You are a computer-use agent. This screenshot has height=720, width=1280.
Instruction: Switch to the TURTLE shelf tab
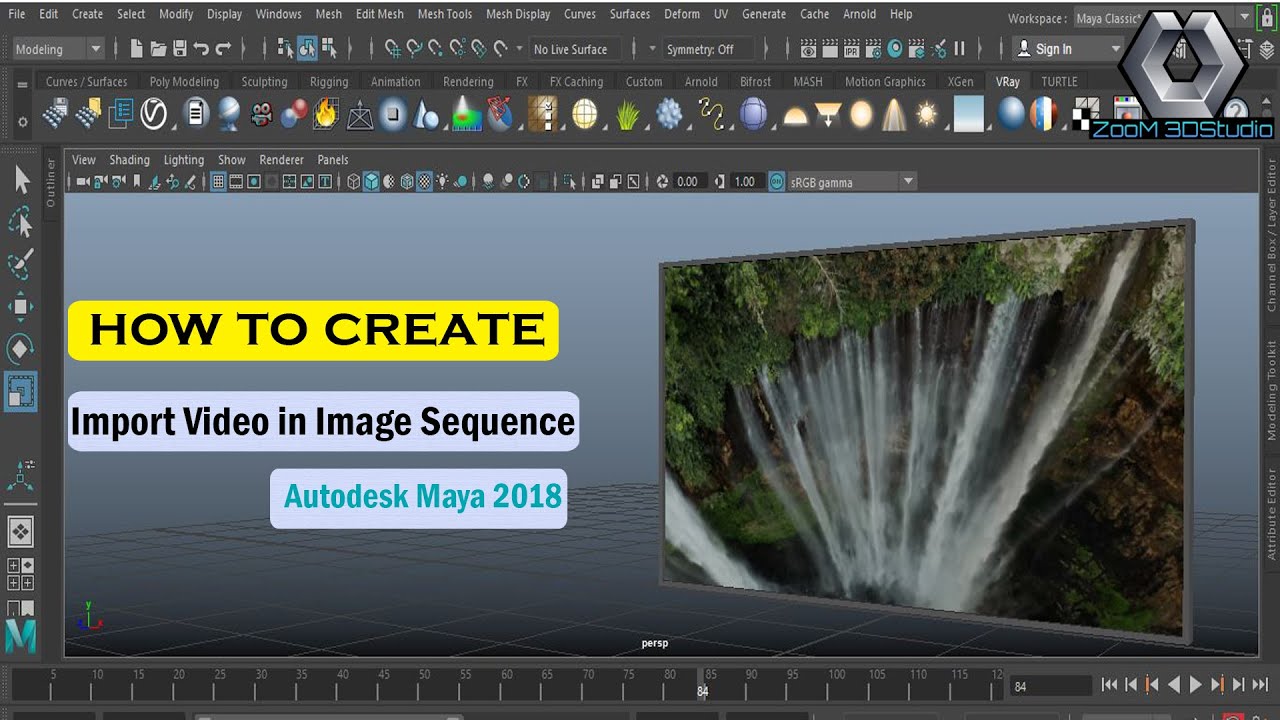(x=1059, y=82)
